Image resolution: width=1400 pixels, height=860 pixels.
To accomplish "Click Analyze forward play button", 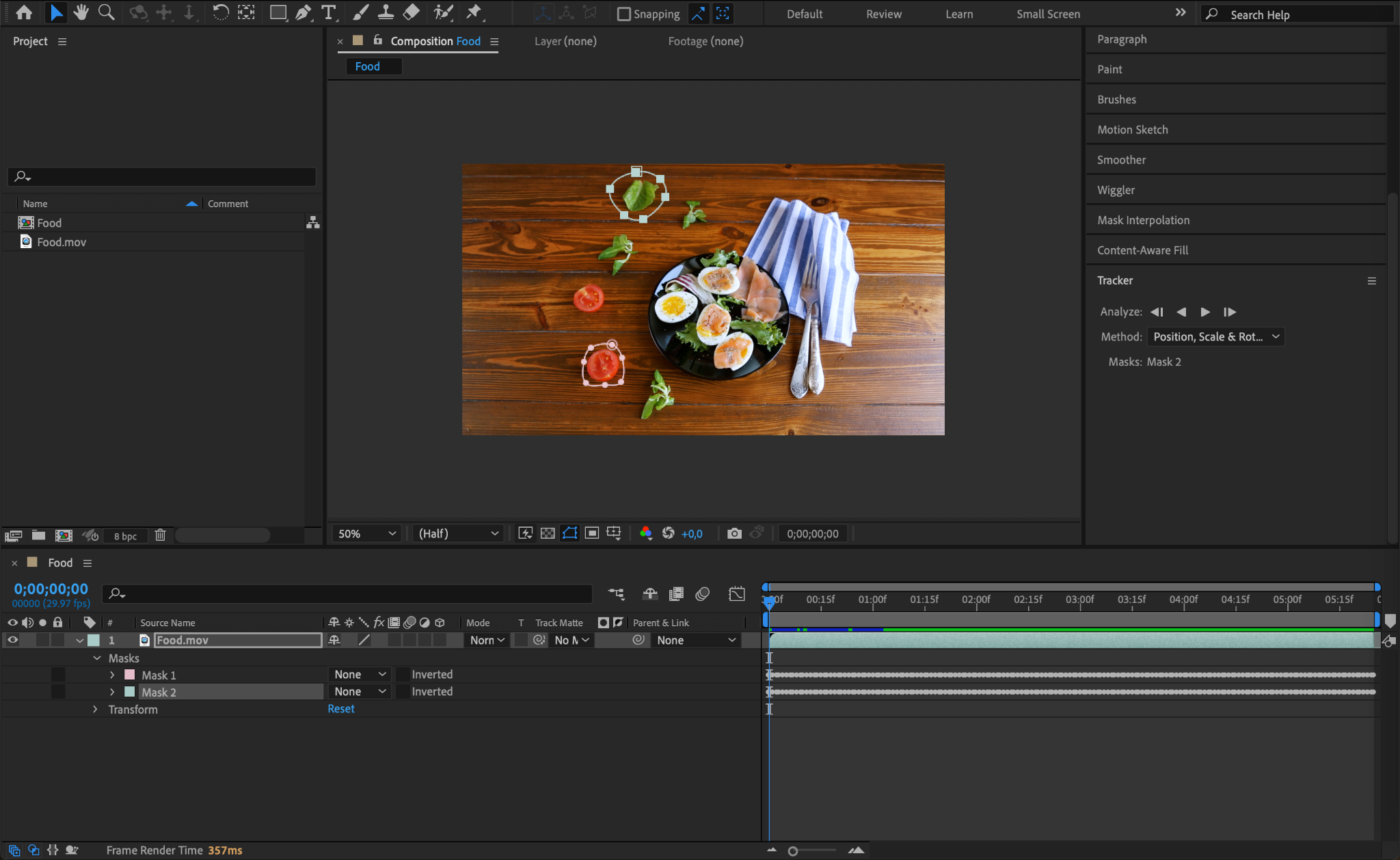I will click(x=1205, y=312).
